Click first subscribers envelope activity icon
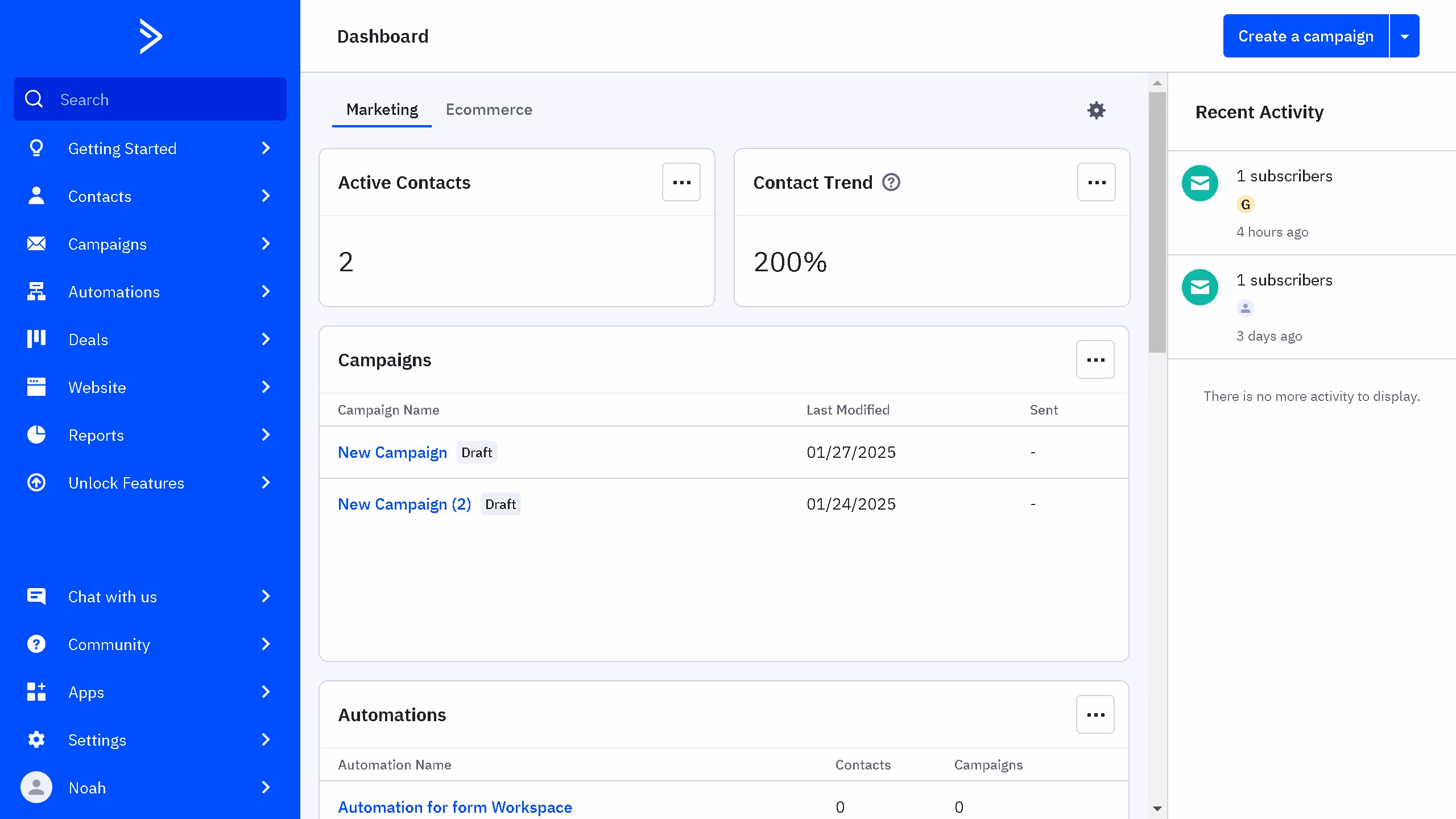This screenshot has height=819, width=1456. click(1199, 183)
